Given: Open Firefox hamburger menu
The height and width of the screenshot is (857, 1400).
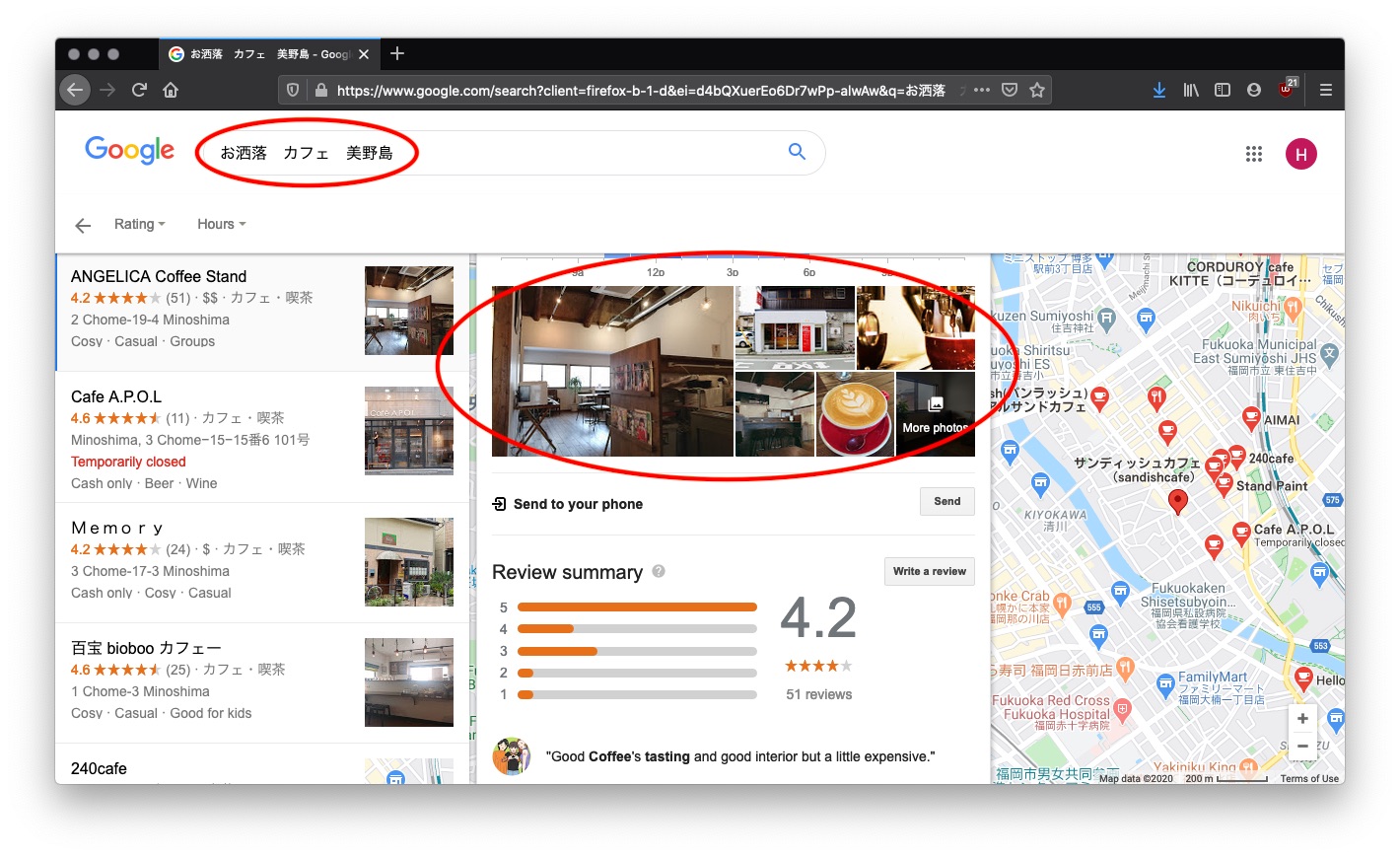Looking at the screenshot, I should tap(1326, 90).
